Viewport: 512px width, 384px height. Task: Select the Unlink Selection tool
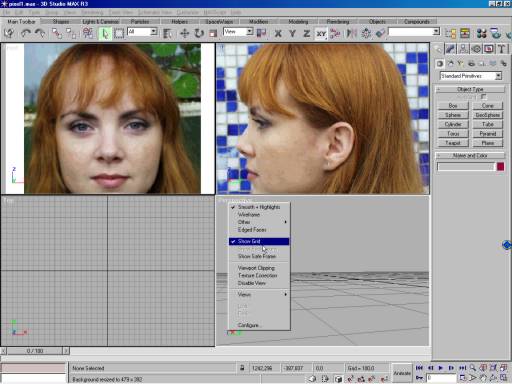click(71, 33)
